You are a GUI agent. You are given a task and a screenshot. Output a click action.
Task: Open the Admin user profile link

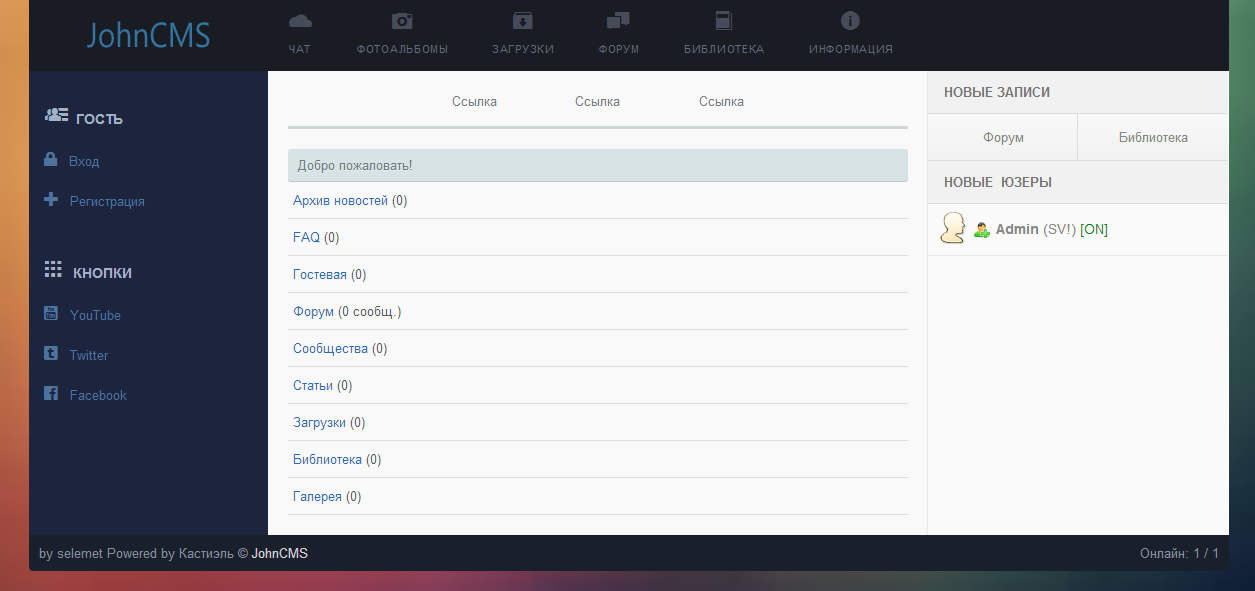(x=1017, y=229)
